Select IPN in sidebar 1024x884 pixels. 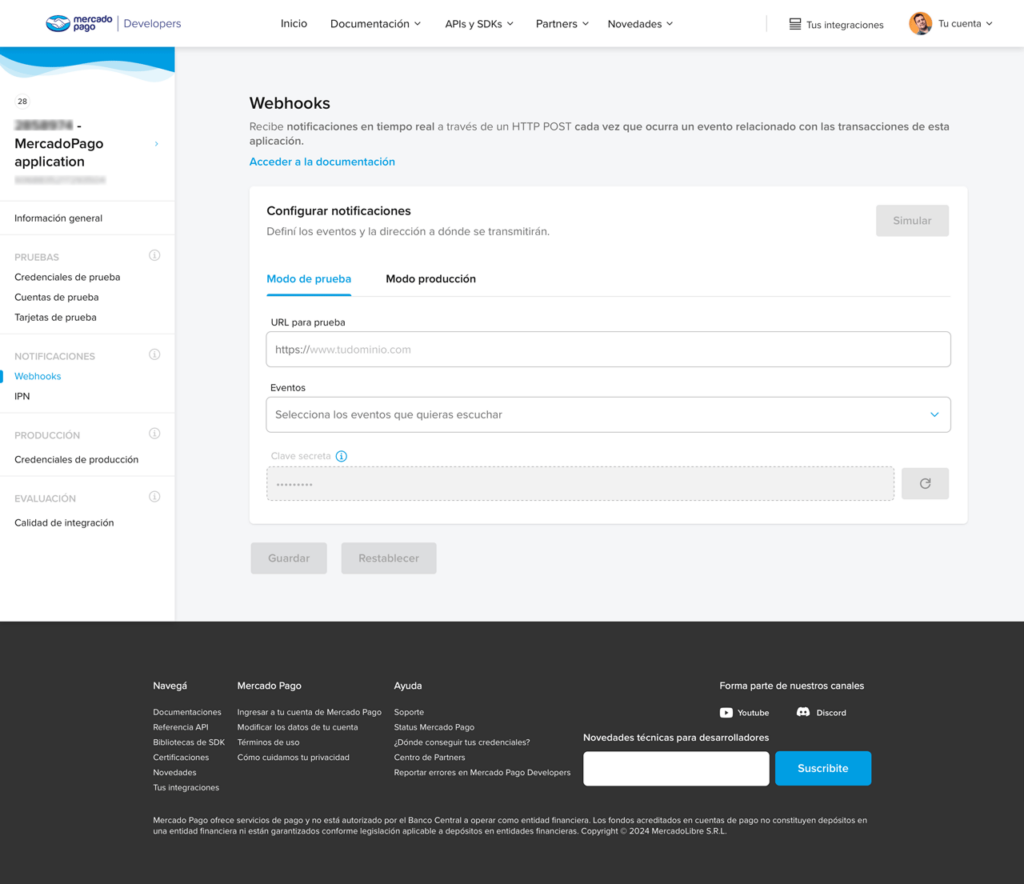(22, 396)
